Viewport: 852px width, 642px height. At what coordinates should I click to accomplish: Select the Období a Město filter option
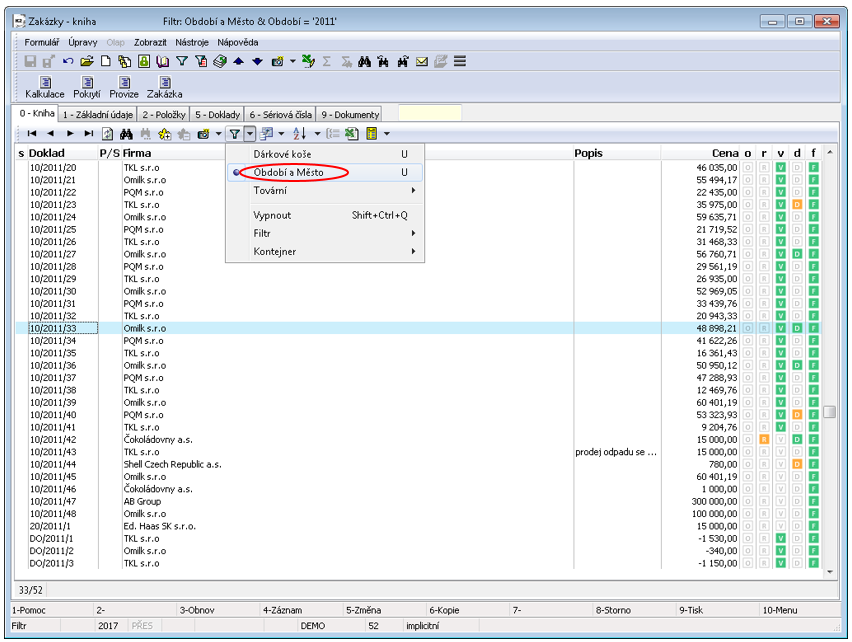point(288,172)
